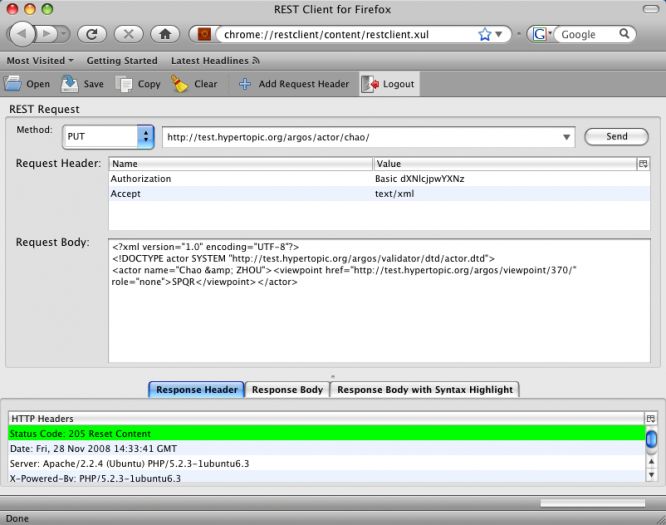Open the address bar history dropdown arrow
The height and width of the screenshot is (525, 666).
pos(499,34)
